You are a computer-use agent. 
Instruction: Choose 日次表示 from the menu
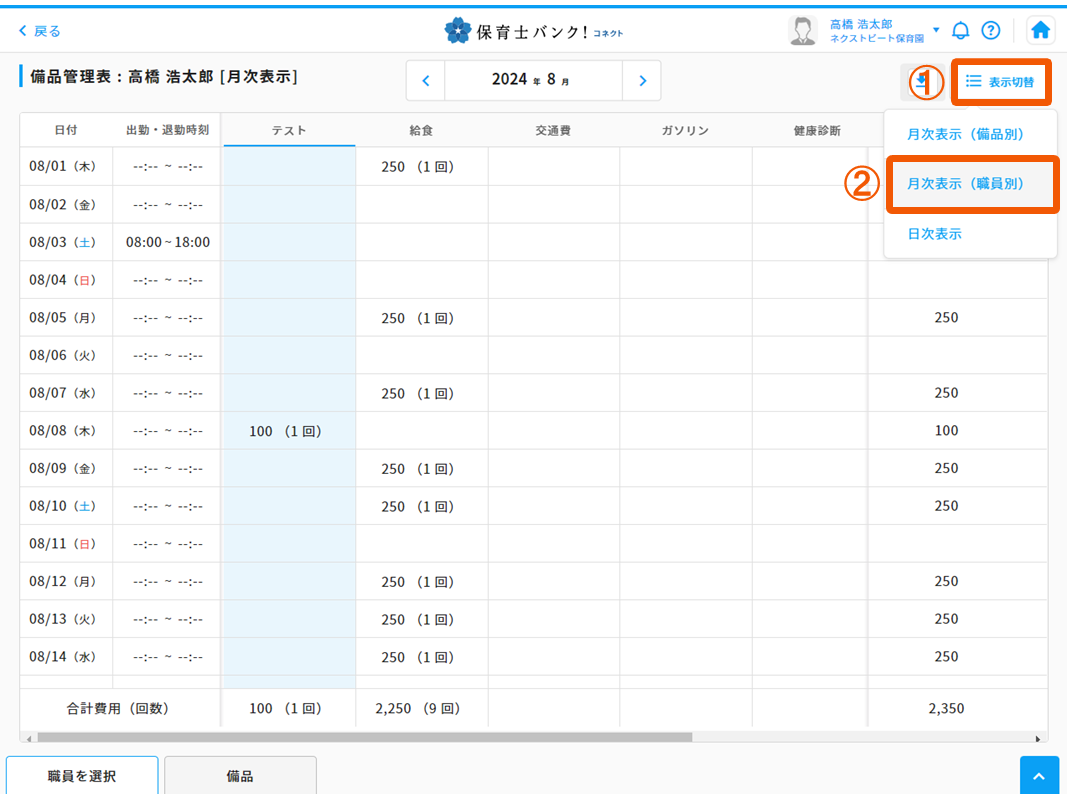[934, 234]
